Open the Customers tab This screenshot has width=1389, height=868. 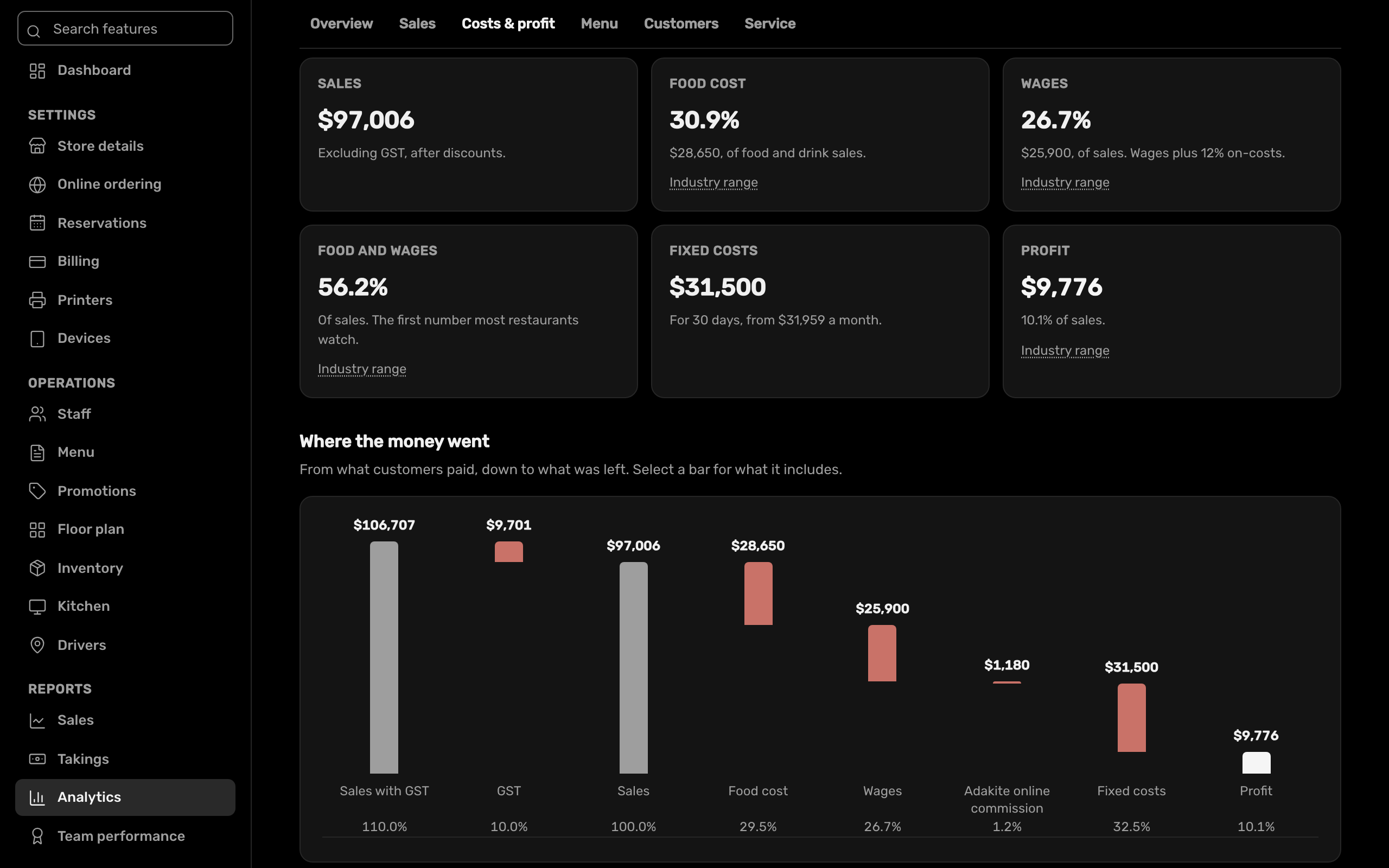(x=681, y=23)
